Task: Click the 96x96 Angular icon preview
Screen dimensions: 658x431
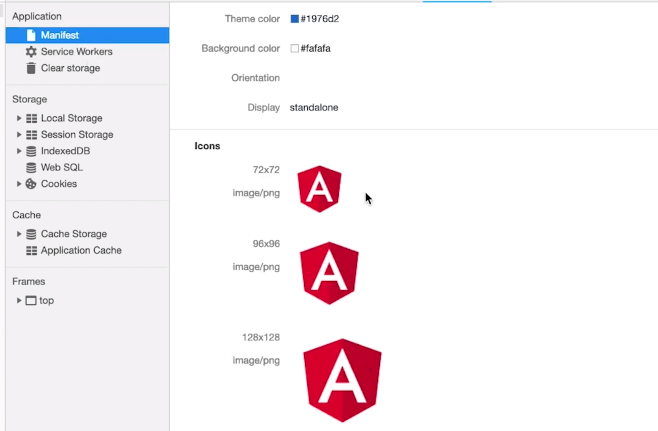Action: point(329,273)
